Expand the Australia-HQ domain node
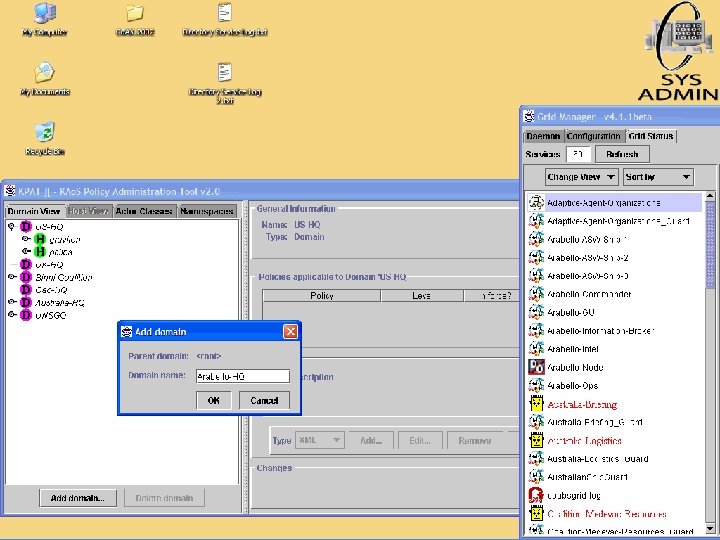The height and width of the screenshot is (540, 720). pyautogui.click(x=12, y=302)
